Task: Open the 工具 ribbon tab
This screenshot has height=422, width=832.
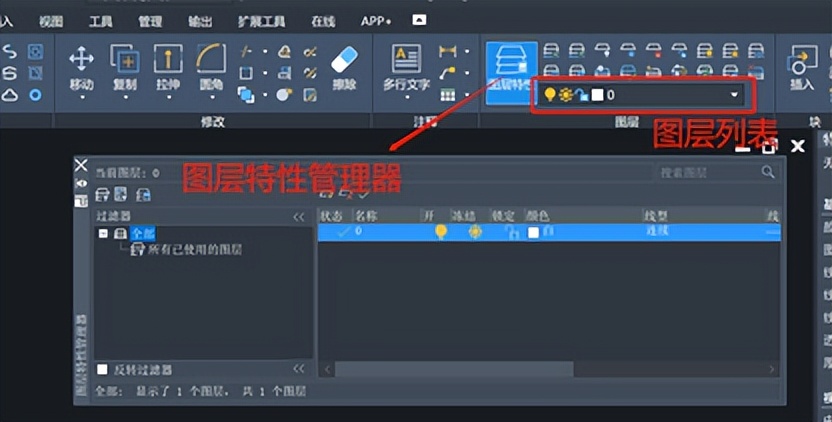Action: [100, 21]
